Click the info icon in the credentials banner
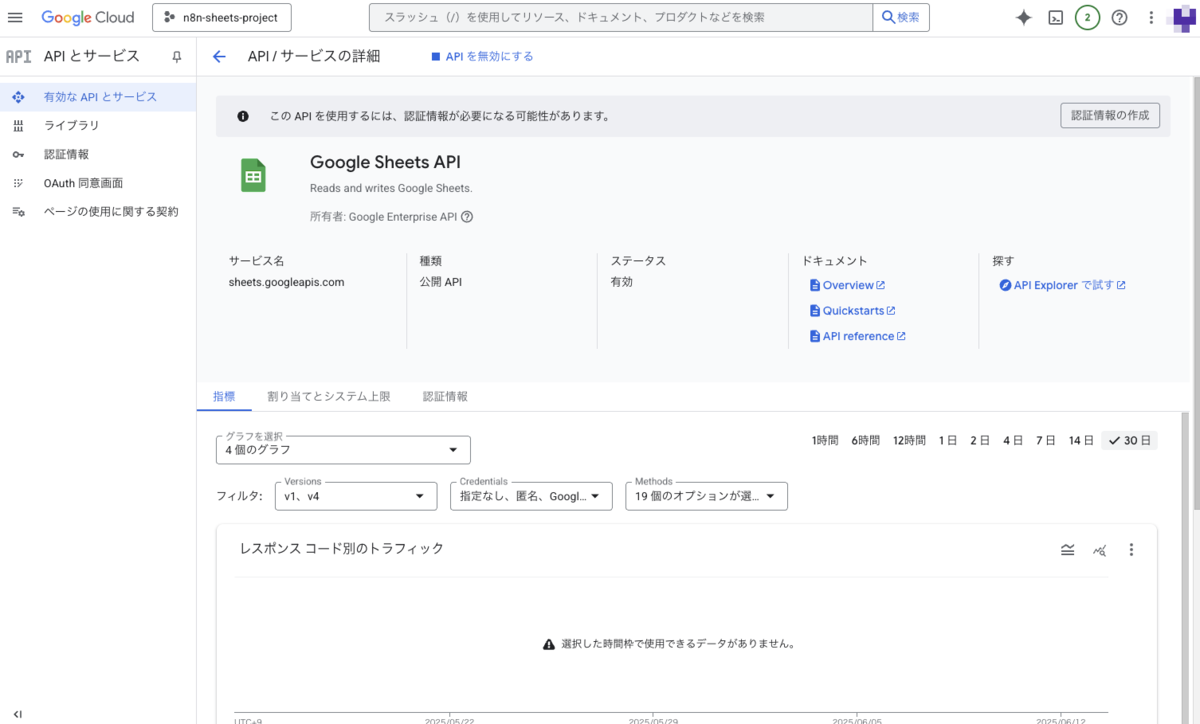Viewport: 1200px width, 724px height. tap(242, 116)
